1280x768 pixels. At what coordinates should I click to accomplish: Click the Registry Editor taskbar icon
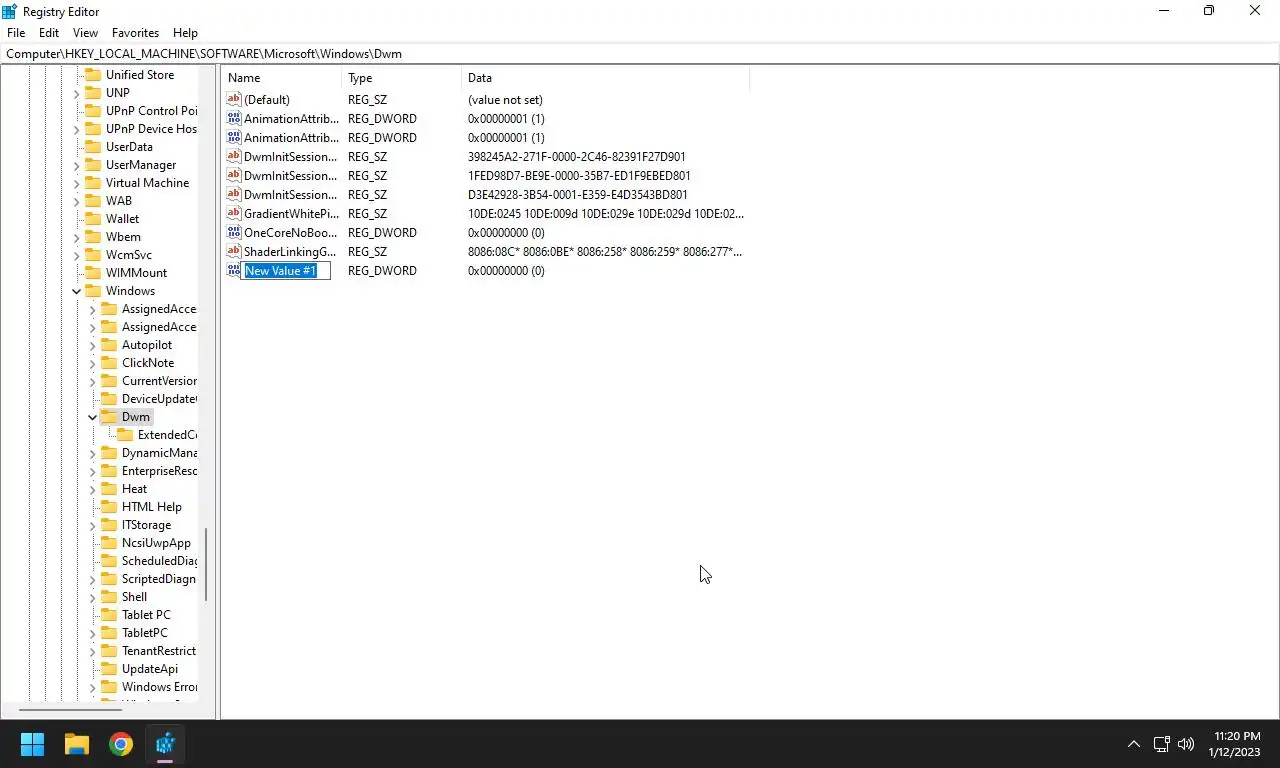pos(165,744)
